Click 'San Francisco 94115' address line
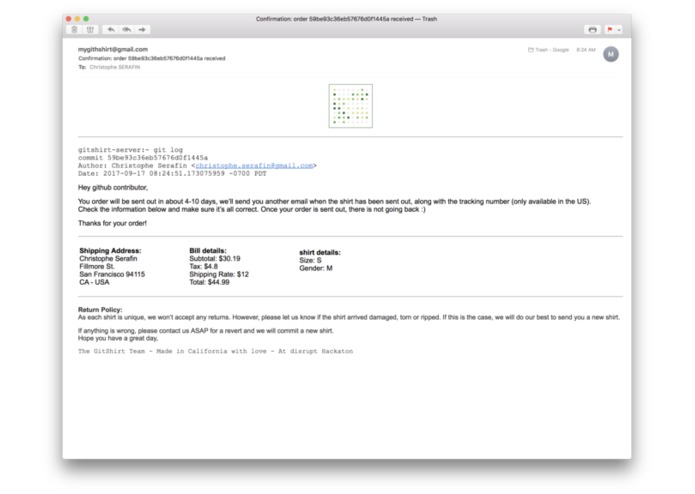This screenshot has width=695, height=494. point(112,274)
